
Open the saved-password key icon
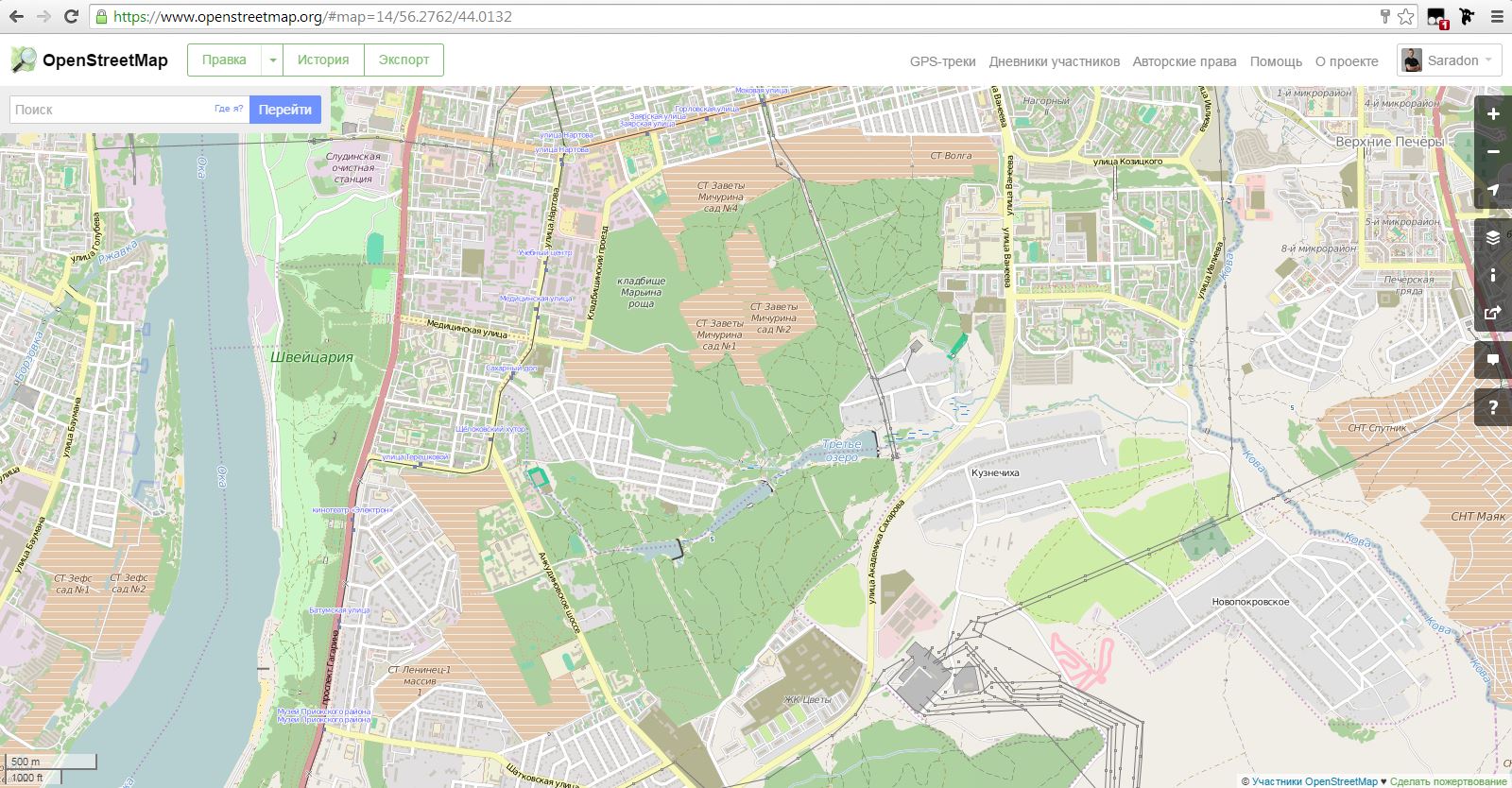[1385, 16]
